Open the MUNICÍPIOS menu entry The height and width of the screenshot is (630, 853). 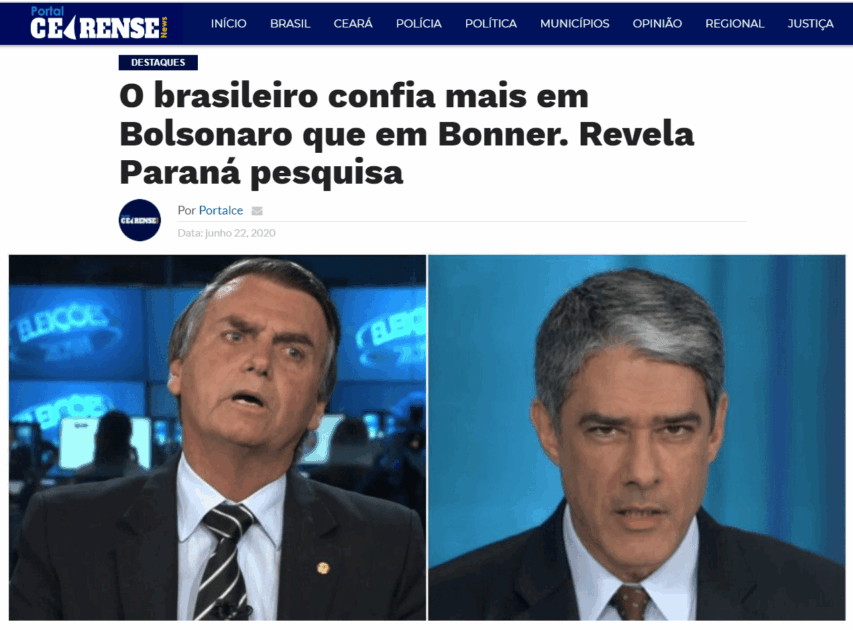coord(574,23)
